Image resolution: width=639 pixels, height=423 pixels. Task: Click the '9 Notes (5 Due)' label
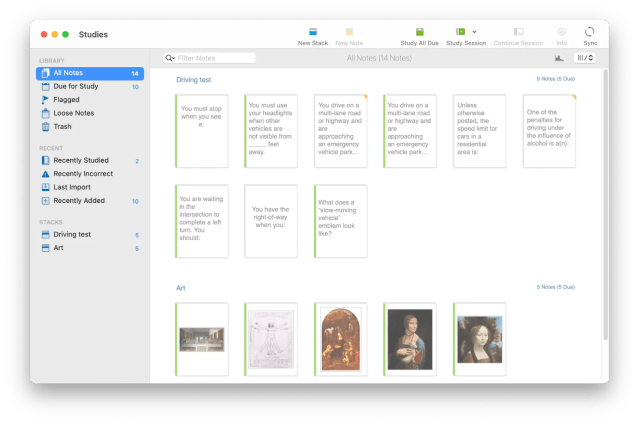(555, 79)
